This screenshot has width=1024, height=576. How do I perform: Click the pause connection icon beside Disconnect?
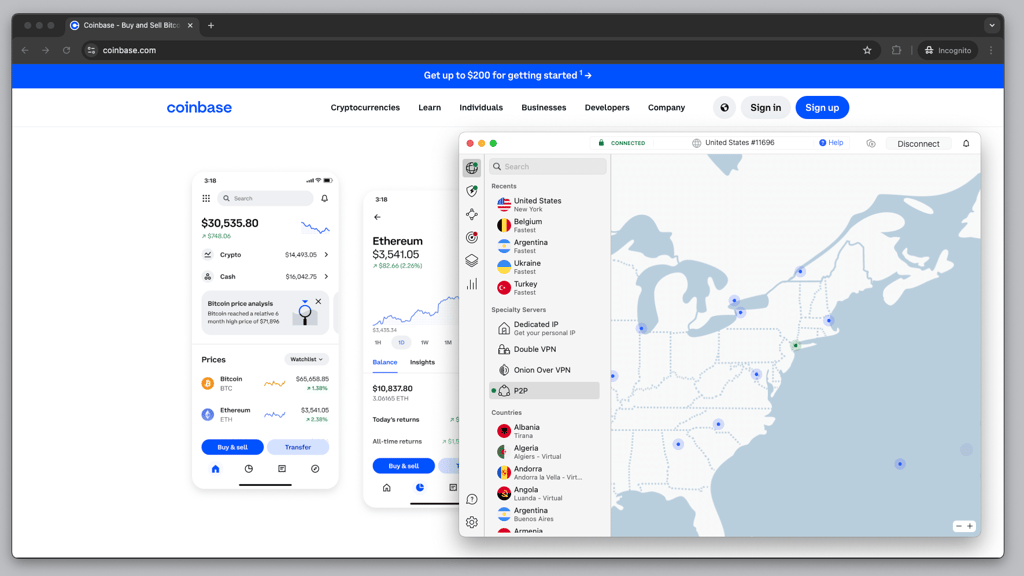871,144
